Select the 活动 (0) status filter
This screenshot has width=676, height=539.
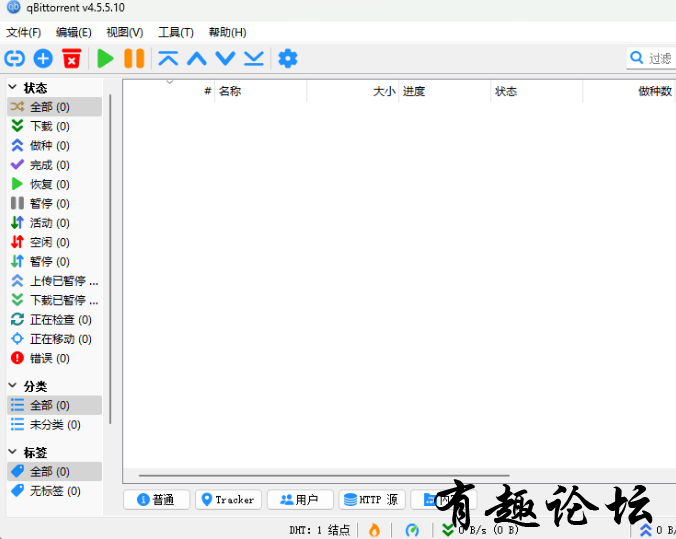(55, 222)
